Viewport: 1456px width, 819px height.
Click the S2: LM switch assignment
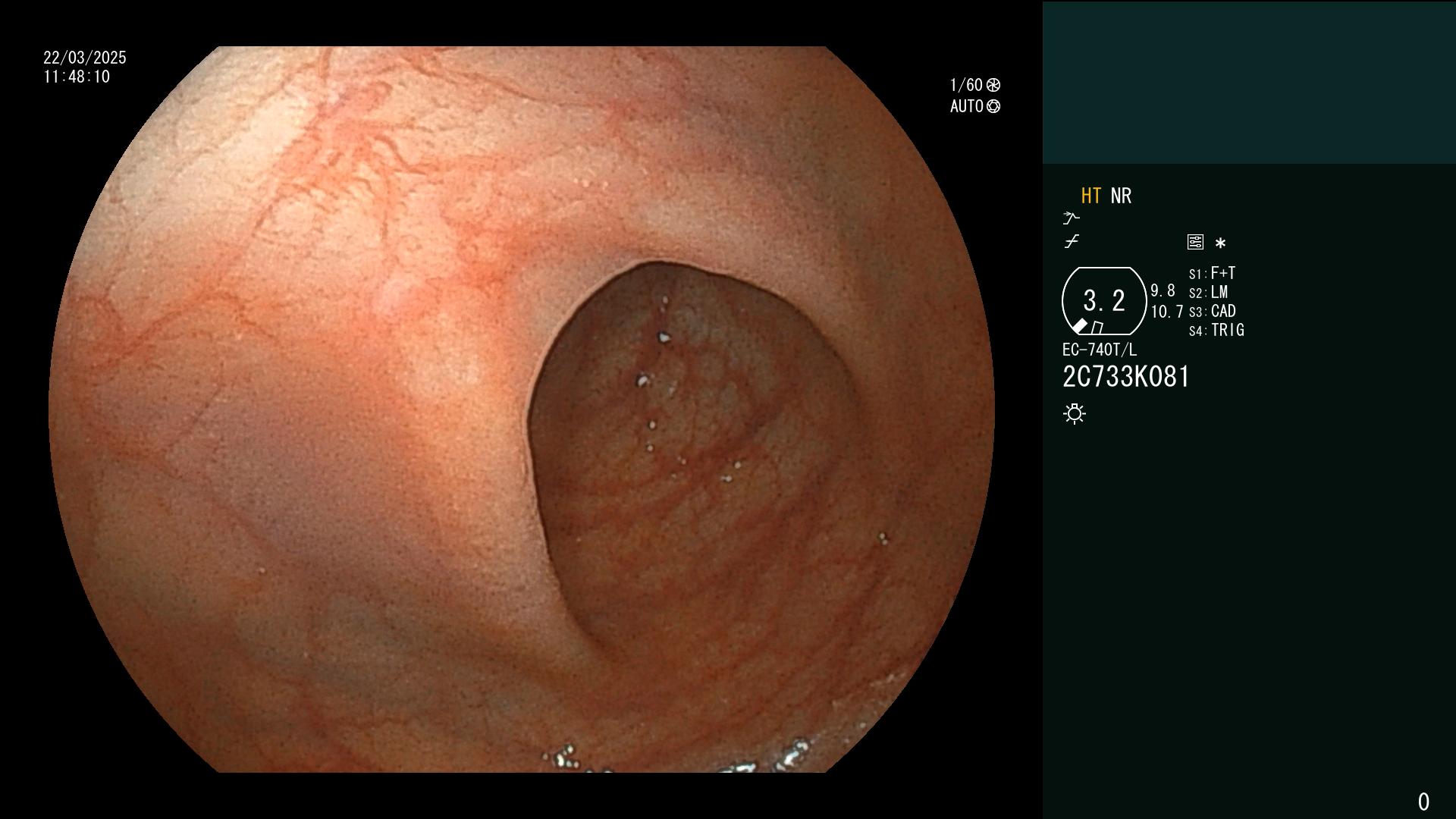pos(1208,292)
